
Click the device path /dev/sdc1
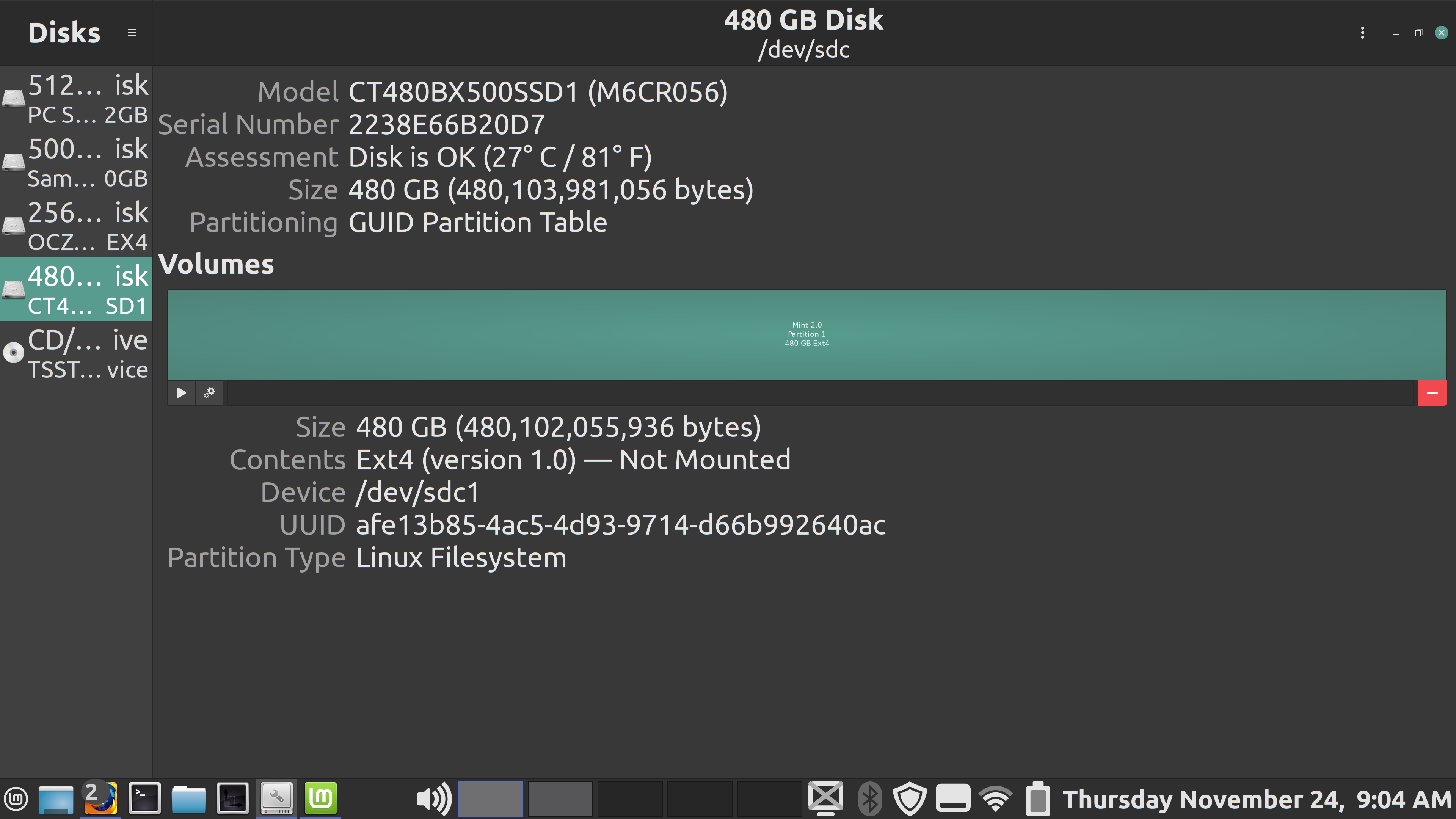pyautogui.click(x=418, y=493)
